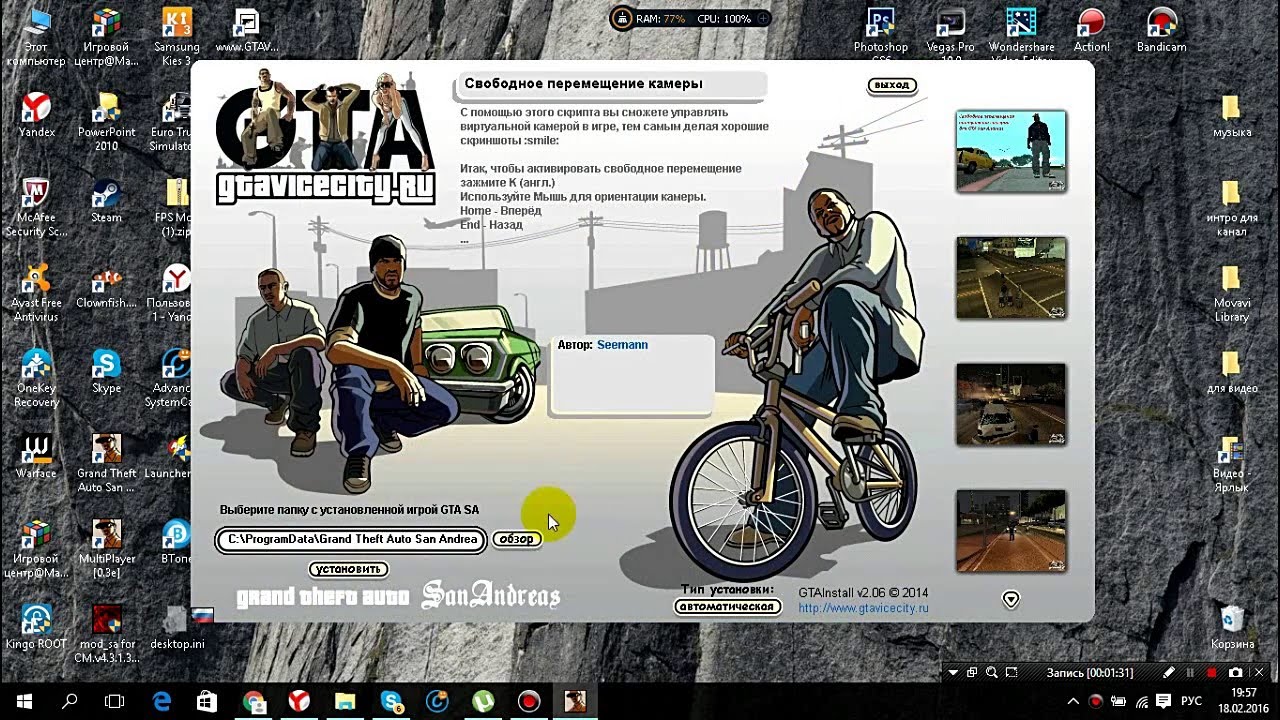Open Task View on taskbar
The height and width of the screenshot is (720, 1280).
click(115, 702)
